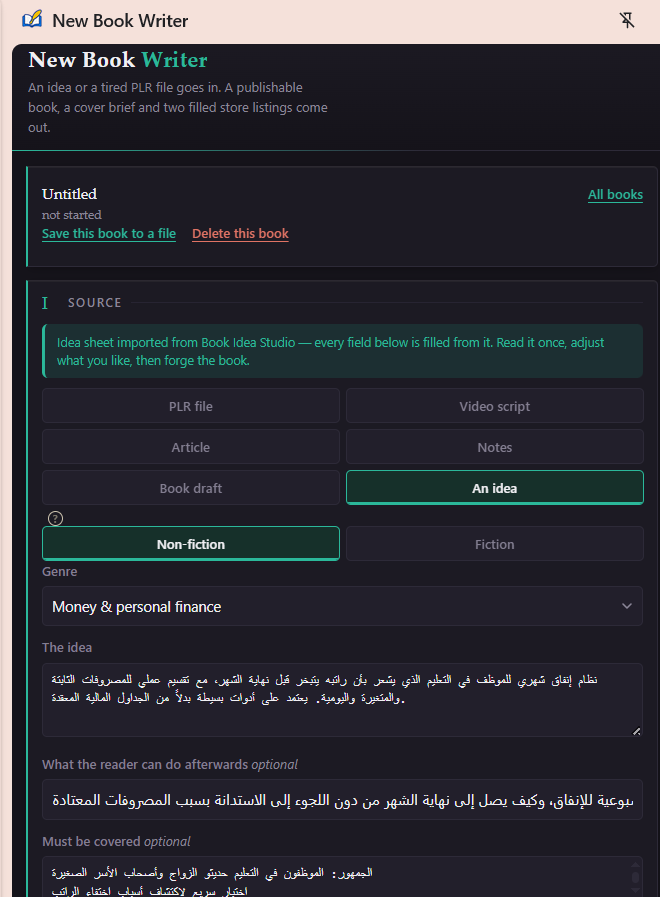Choose the Non-fiction book type
660x897 pixels.
(191, 544)
